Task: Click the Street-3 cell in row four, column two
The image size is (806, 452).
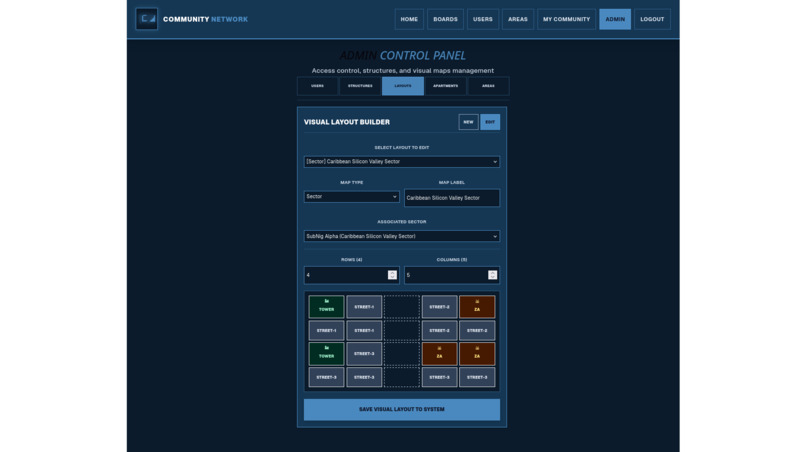Action: click(x=364, y=377)
